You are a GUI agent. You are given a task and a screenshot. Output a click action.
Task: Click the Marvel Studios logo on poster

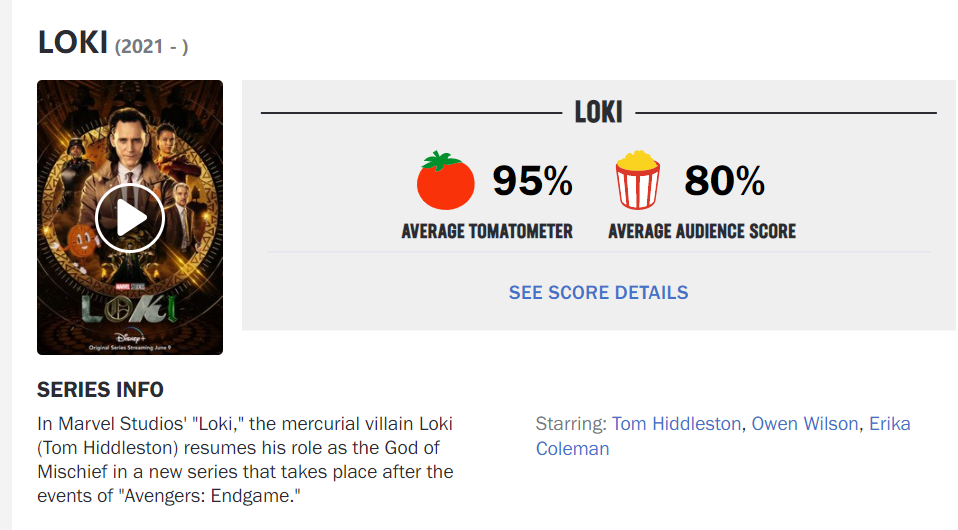(130, 287)
